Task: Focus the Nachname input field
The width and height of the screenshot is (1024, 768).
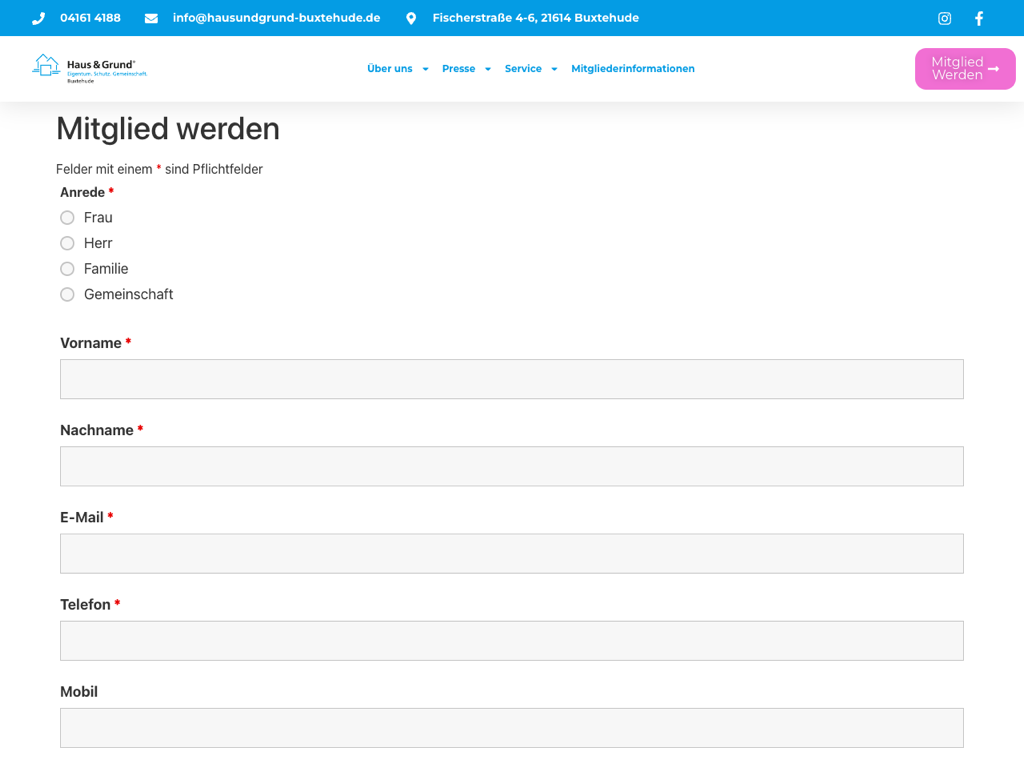Action: click(x=512, y=466)
